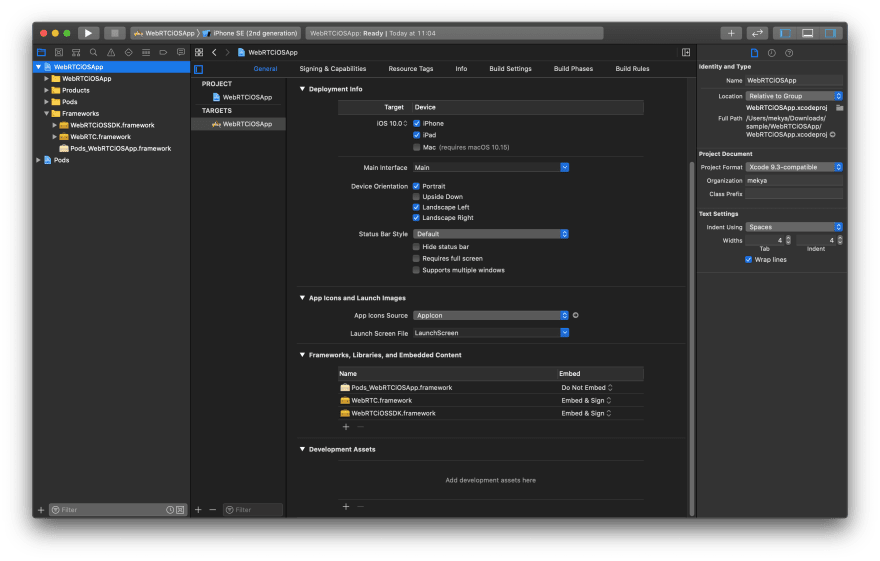Open the Project Format dropdown
880x561 pixels.
click(794, 167)
